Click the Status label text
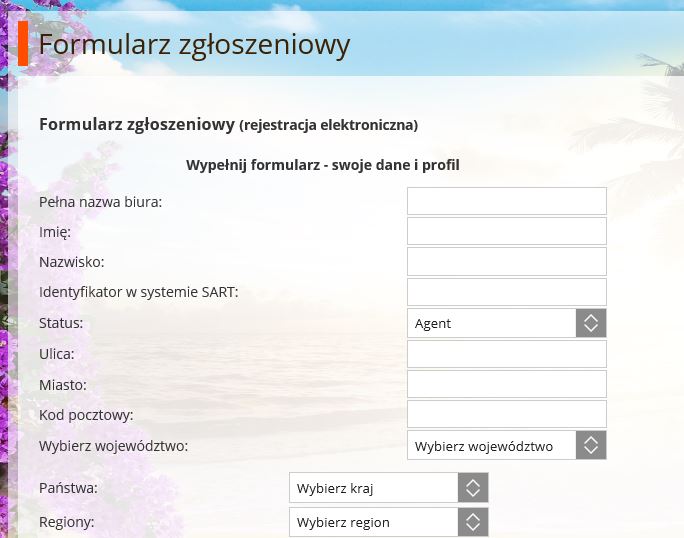The width and height of the screenshot is (684, 538). click(61, 323)
